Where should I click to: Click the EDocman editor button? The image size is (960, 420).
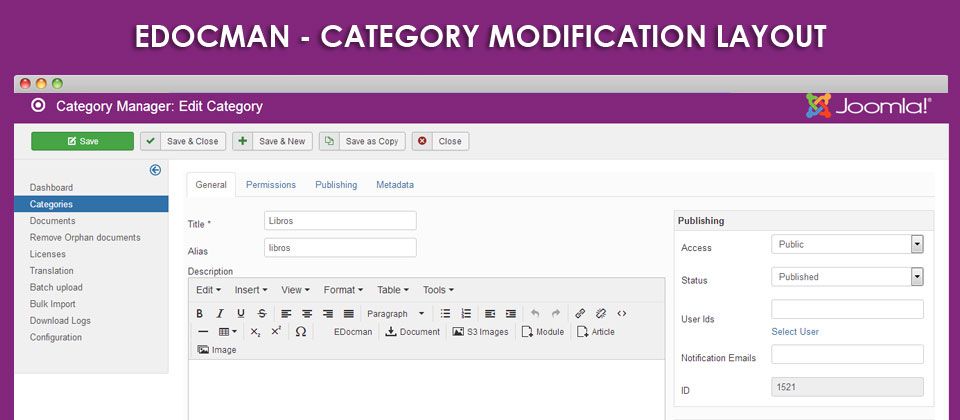[353, 332]
